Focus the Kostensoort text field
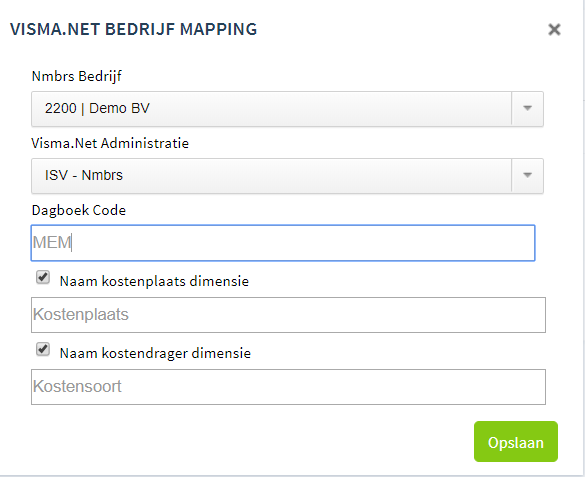Screen dimensions: 585x477 pyautogui.click(x=288, y=387)
